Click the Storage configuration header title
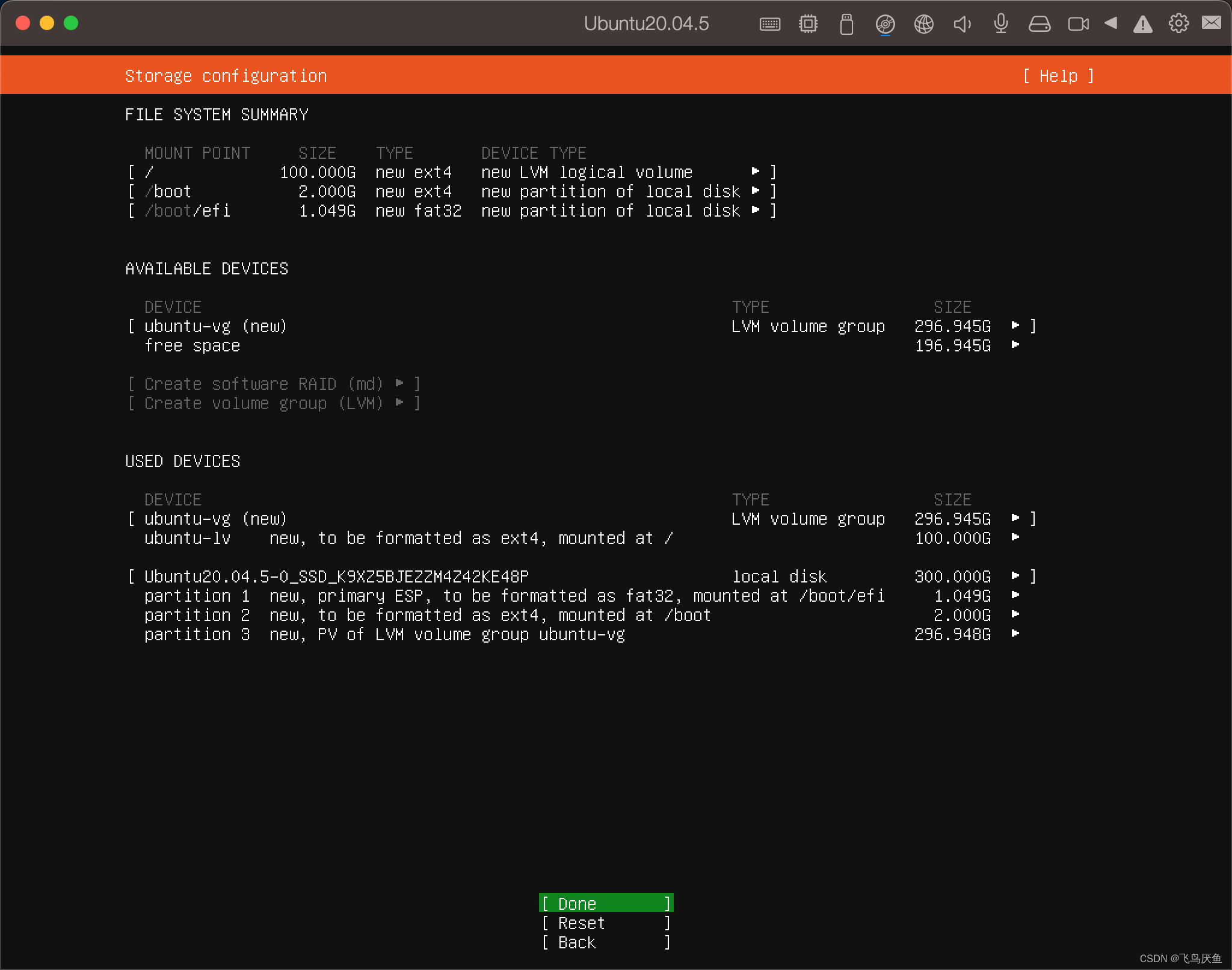1232x970 pixels. tap(226, 76)
